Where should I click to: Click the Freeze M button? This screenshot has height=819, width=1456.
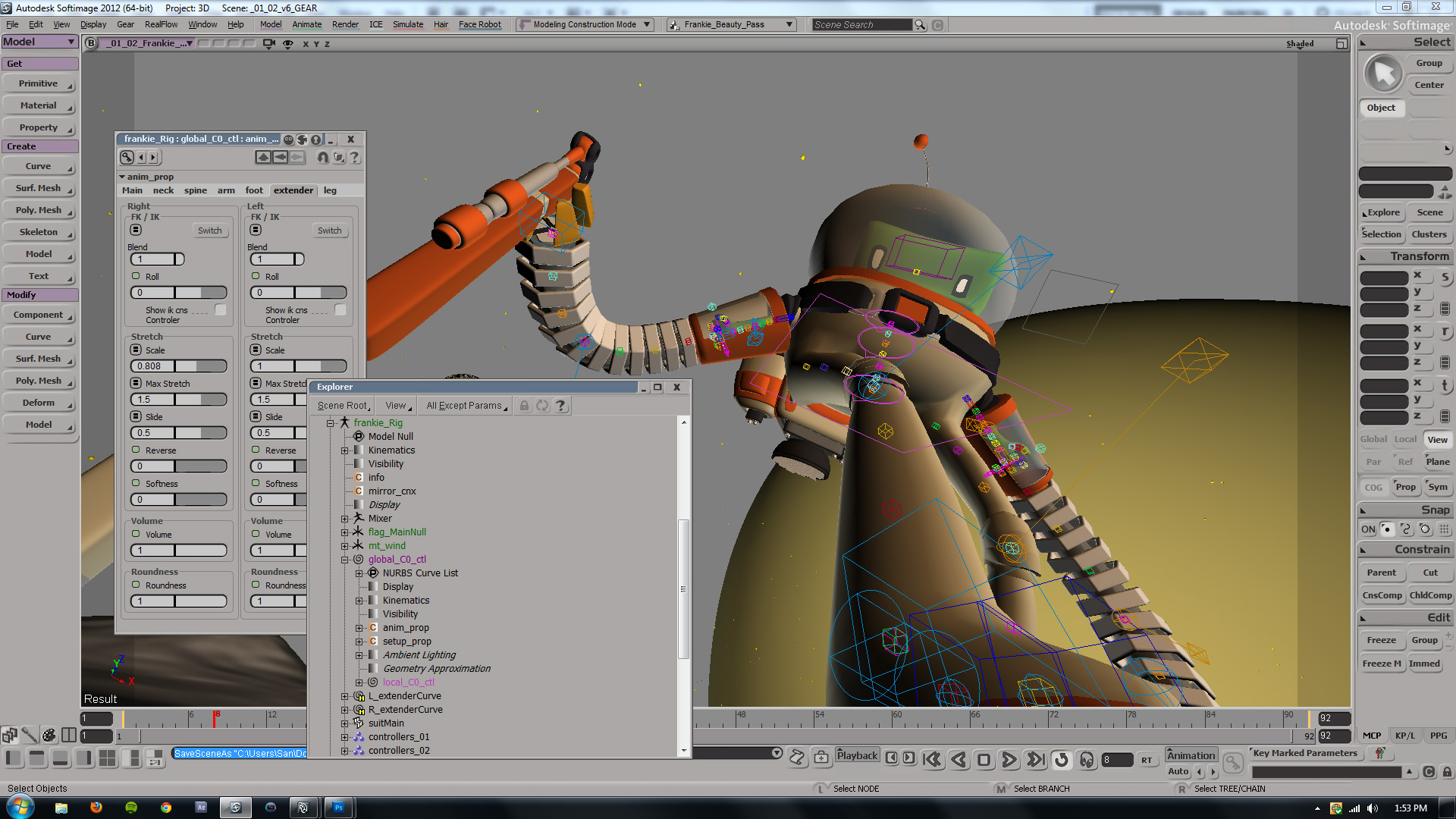coord(1382,664)
